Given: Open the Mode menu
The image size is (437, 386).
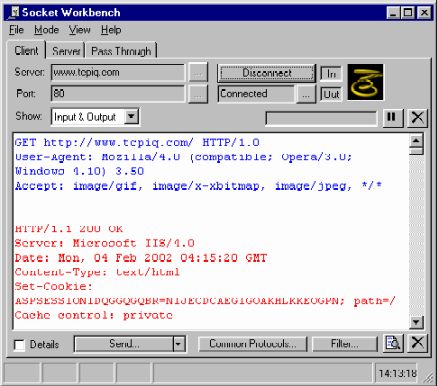Looking at the screenshot, I should tap(46, 30).
